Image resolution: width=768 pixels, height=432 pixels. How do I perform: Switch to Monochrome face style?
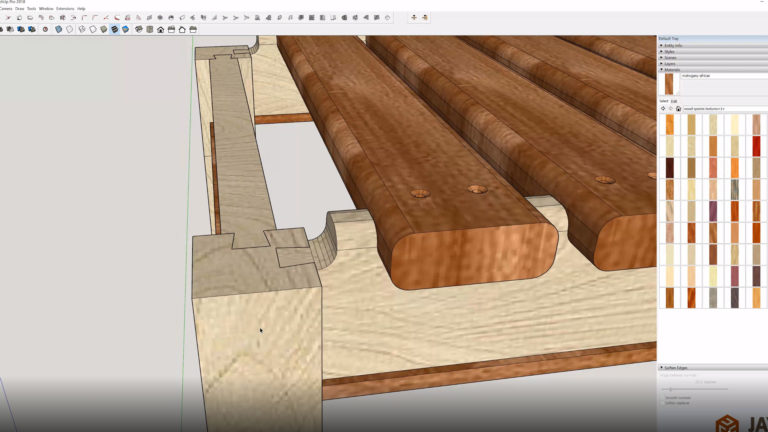point(125,29)
